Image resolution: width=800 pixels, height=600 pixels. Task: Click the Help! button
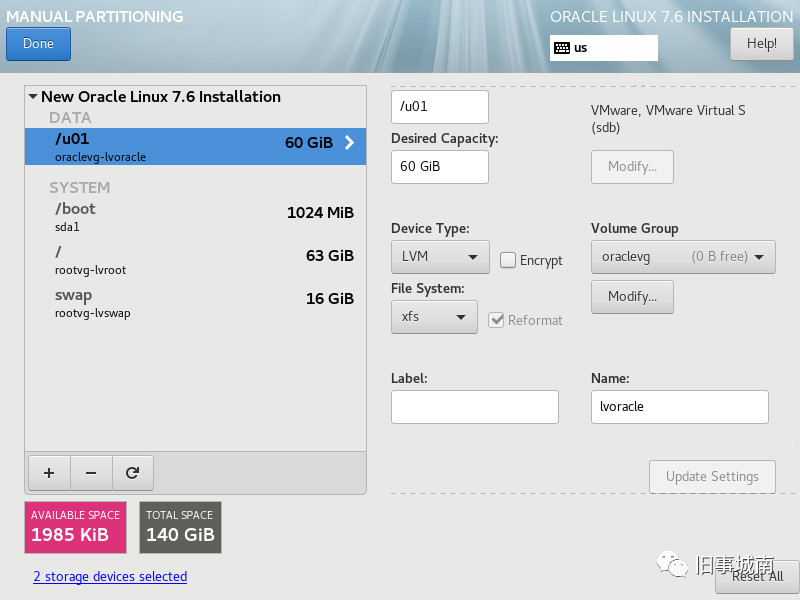(762, 44)
